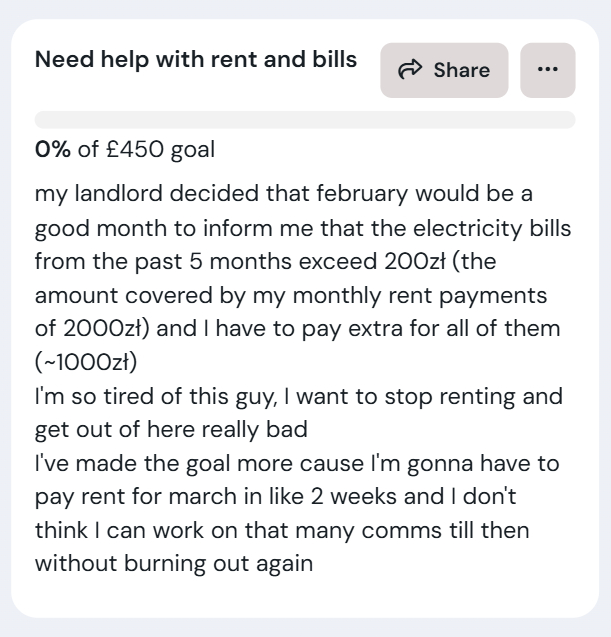The height and width of the screenshot is (637, 611).
Task: Open the three-dot more options menu
Action: tap(547, 70)
